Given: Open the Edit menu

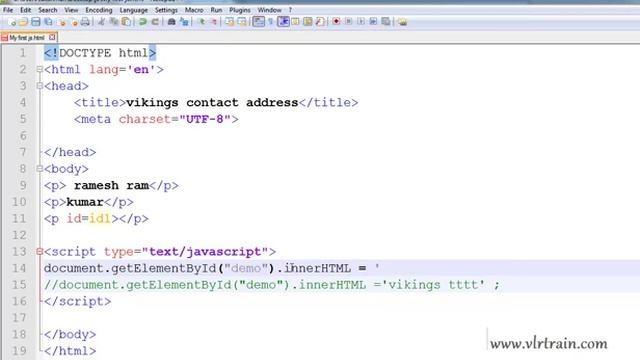Looking at the screenshot, I should pos(25,10).
